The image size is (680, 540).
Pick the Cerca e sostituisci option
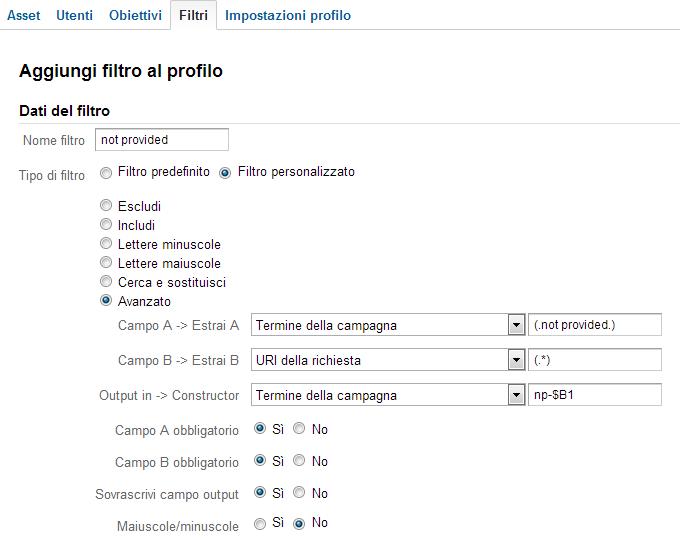tap(107, 282)
